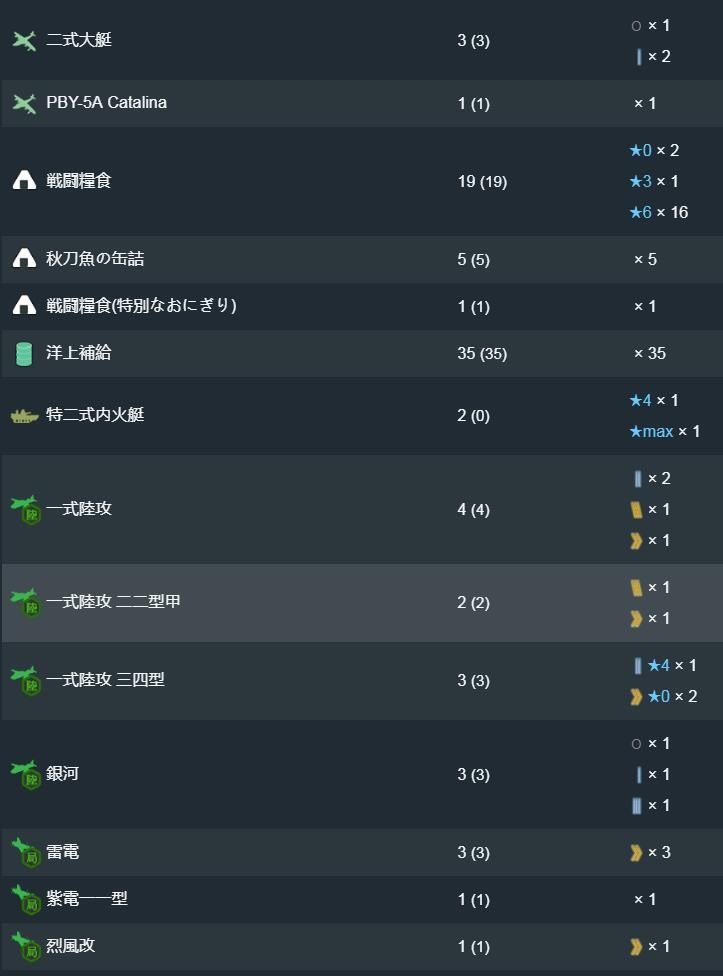Screen dimensions: 723x976
Task: Click the ★max × 1 improvement entry
Action: pyautogui.click(x=665, y=431)
